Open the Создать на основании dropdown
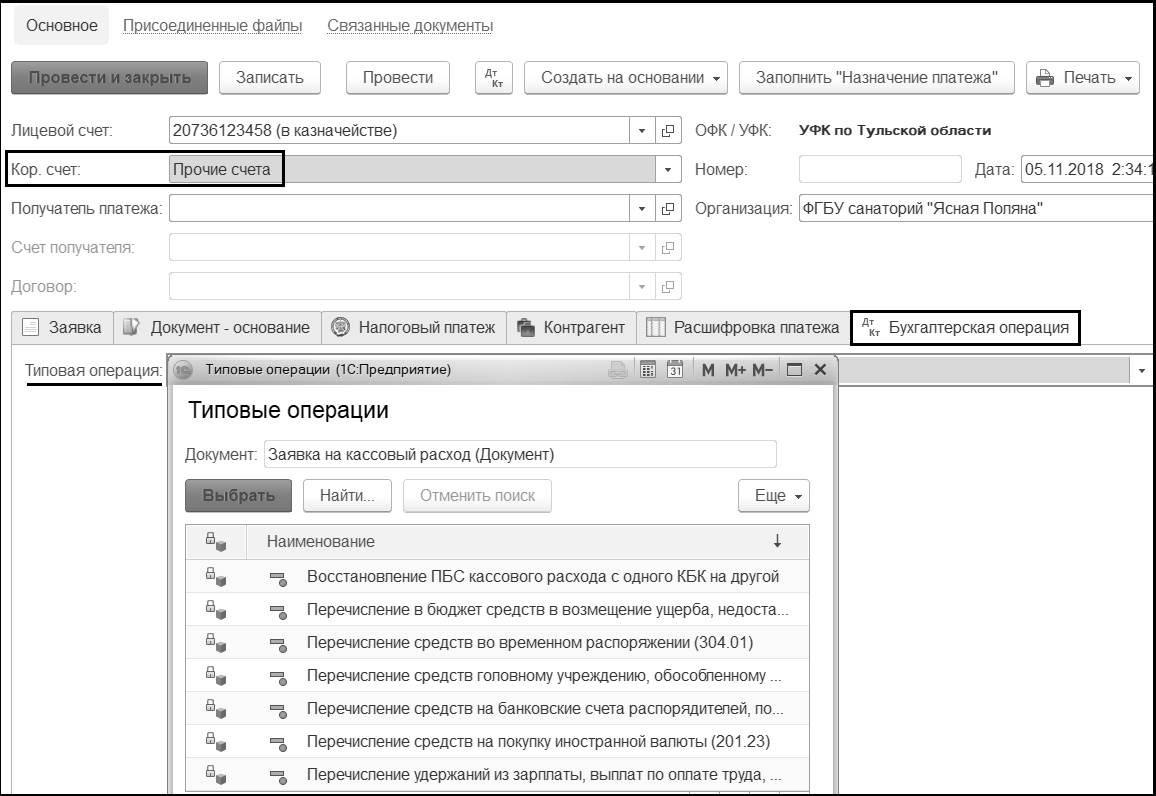The height and width of the screenshot is (796, 1156). tap(626, 78)
